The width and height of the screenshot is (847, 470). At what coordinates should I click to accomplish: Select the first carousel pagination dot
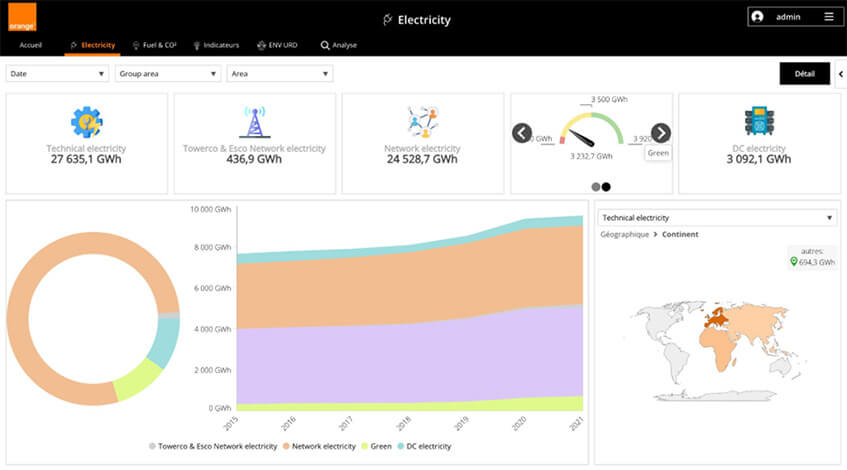point(596,186)
